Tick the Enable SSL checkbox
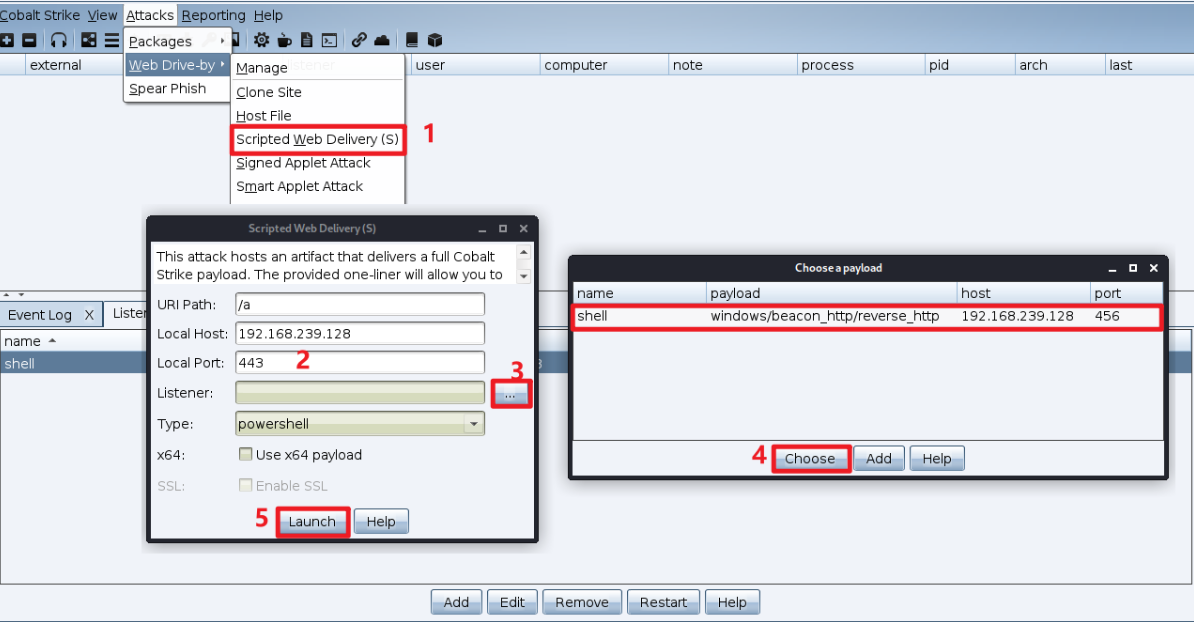The width and height of the screenshot is (1194, 622). pos(245,485)
